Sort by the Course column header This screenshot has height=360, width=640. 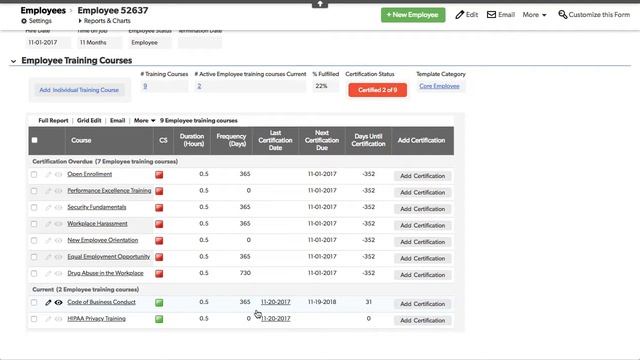(81, 140)
